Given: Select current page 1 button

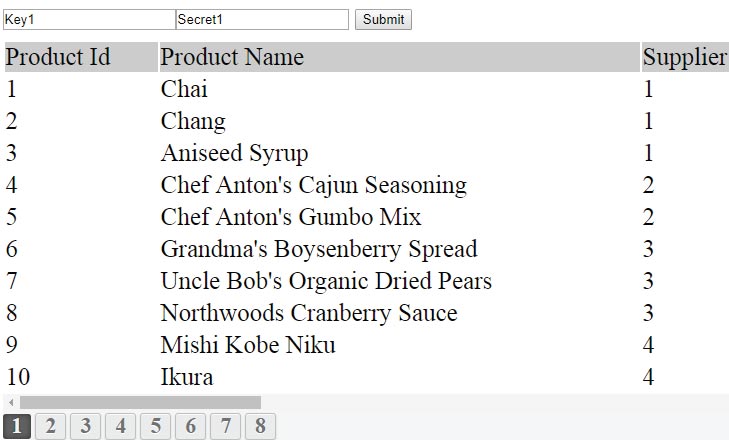Looking at the screenshot, I should click(17, 426).
